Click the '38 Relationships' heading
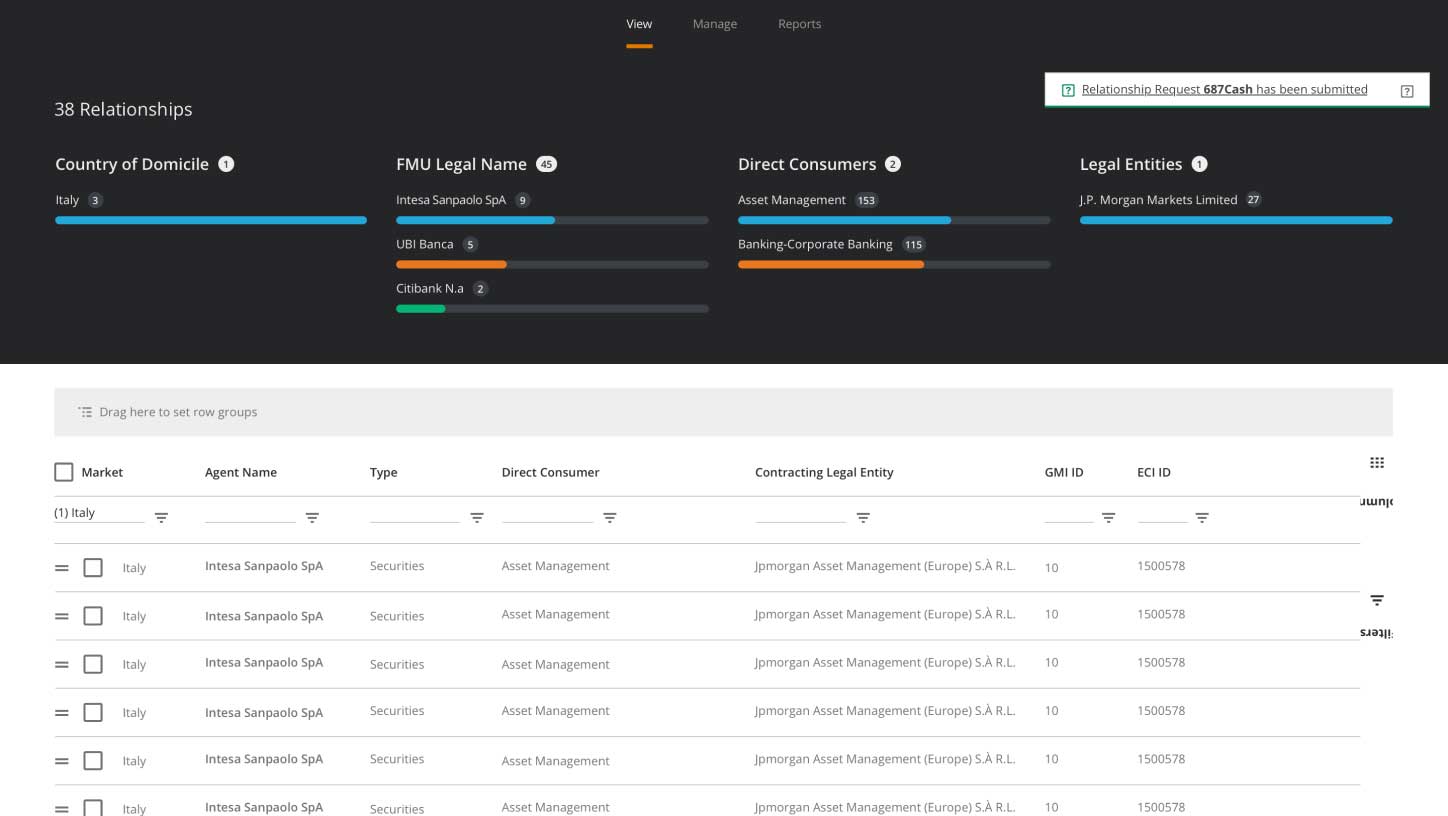The image size is (1448, 816). tap(123, 109)
